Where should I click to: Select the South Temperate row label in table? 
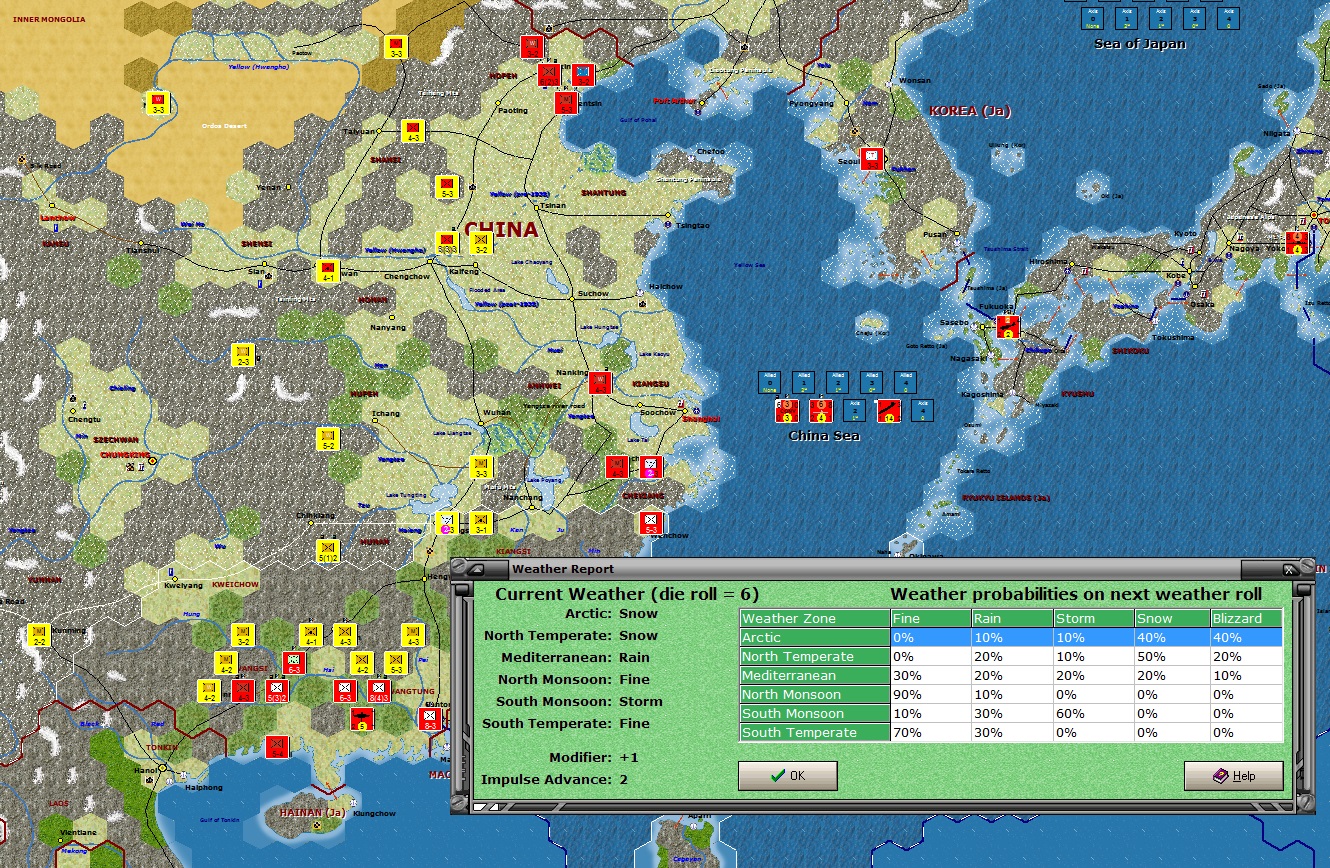coord(815,732)
